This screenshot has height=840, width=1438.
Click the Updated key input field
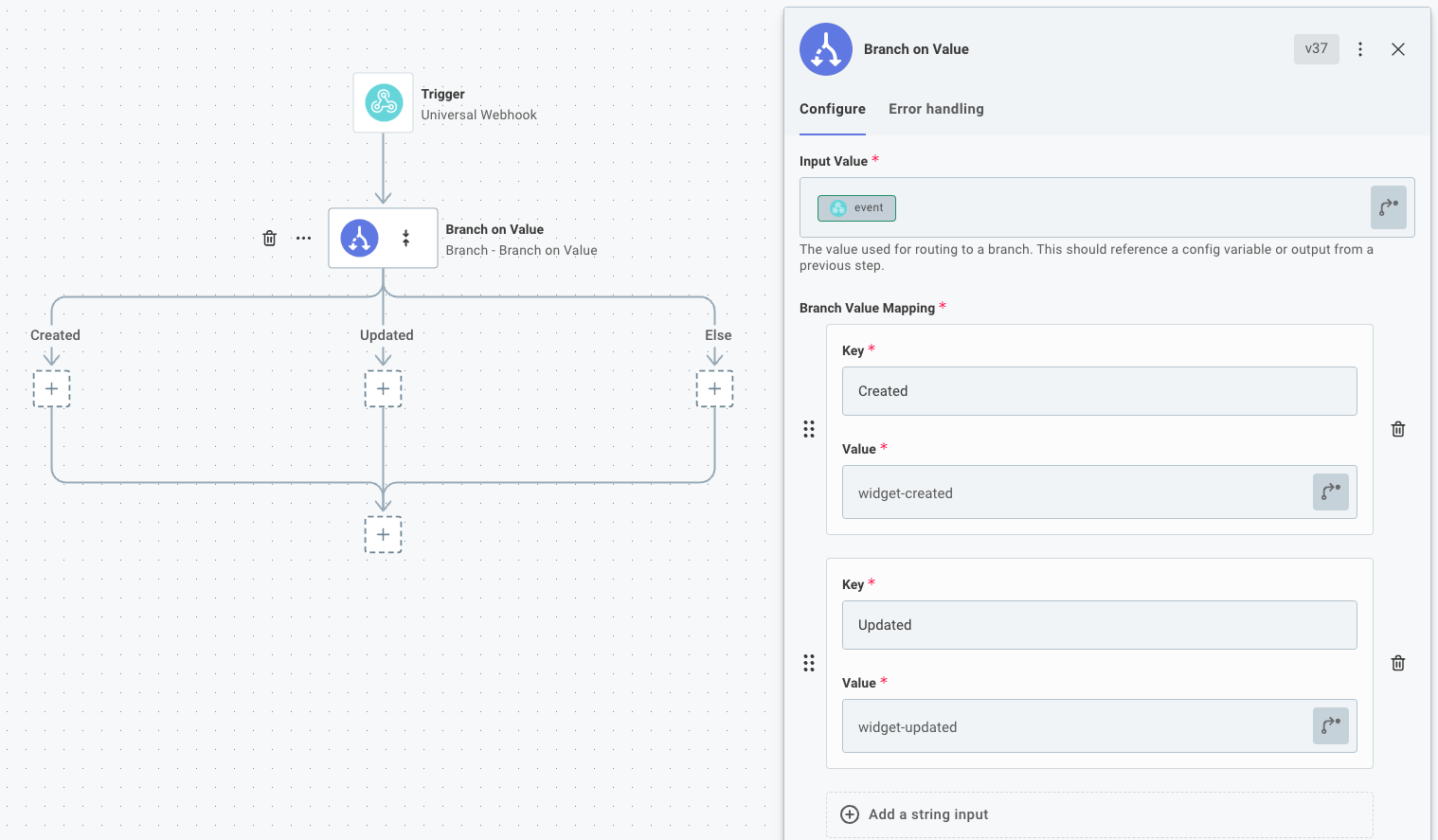pos(1099,625)
